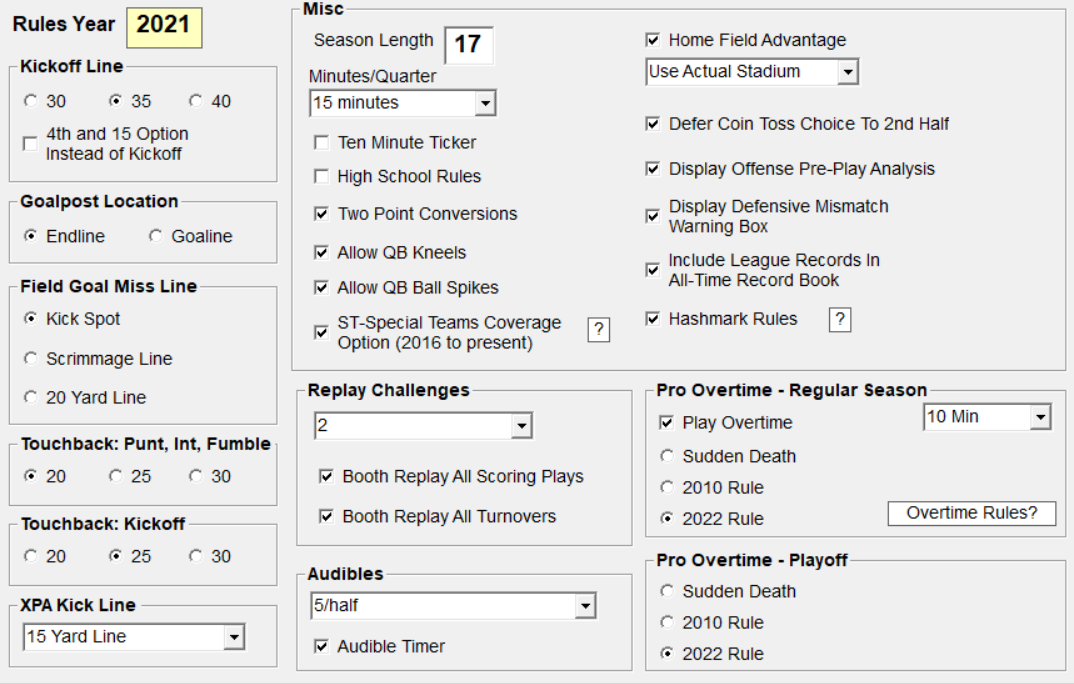Pick Sudden Death for Playoff overtime
1074x684 pixels.
[x=667, y=592]
